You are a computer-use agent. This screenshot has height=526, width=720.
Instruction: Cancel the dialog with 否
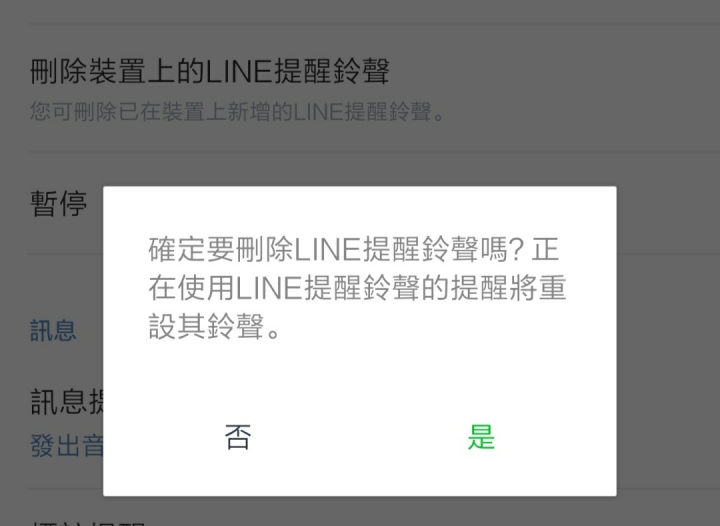238,437
